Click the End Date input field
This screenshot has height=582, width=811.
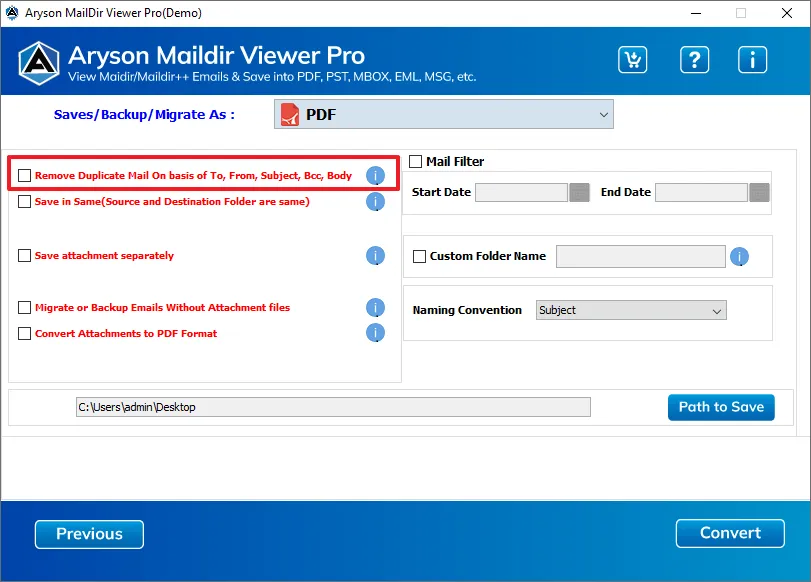(x=701, y=192)
